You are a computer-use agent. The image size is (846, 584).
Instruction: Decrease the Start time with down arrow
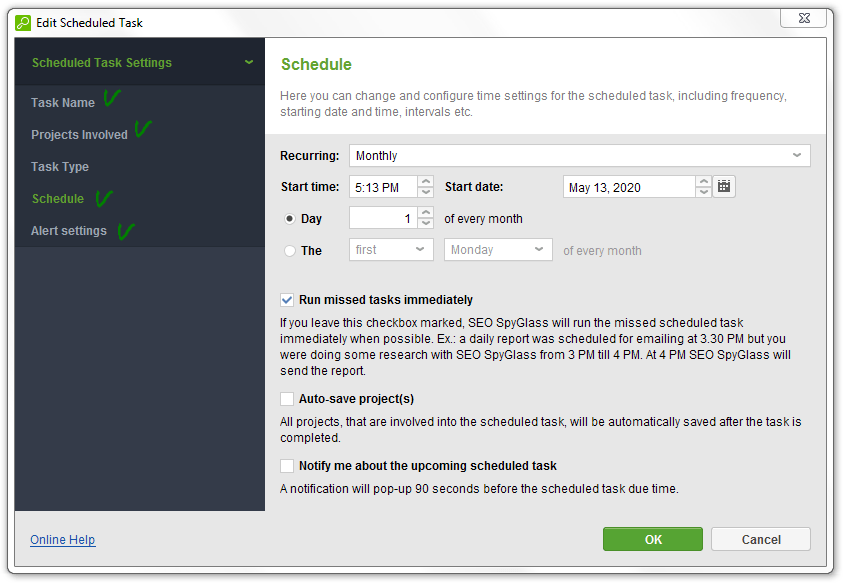pyautogui.click(x=426, y=192)
